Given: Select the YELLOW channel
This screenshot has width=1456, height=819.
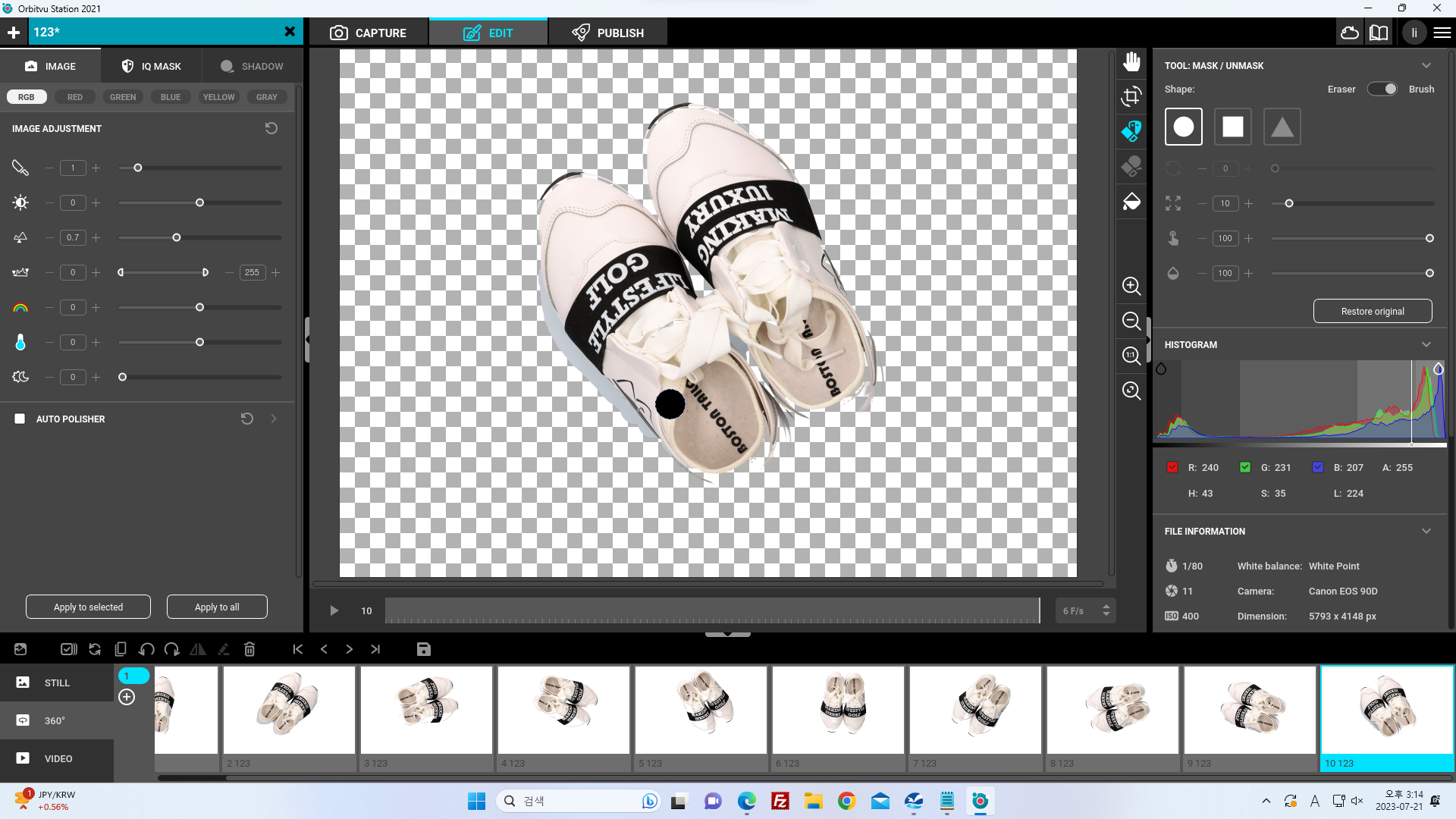Looking at the screenshot, I should tap(218, 97).
